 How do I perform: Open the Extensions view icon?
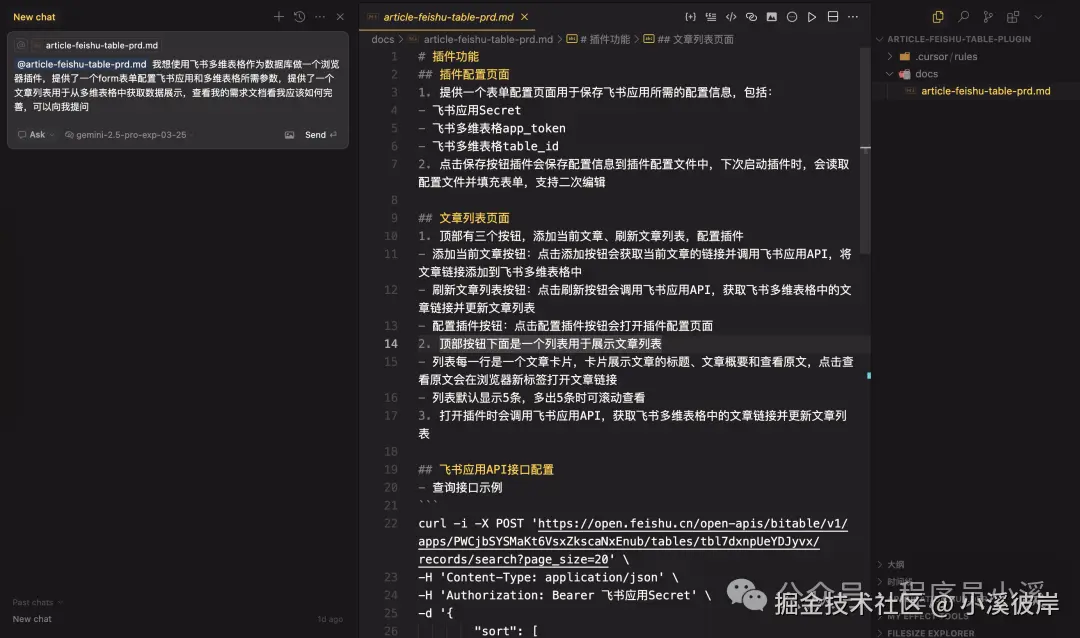(x=1012, y=17)
